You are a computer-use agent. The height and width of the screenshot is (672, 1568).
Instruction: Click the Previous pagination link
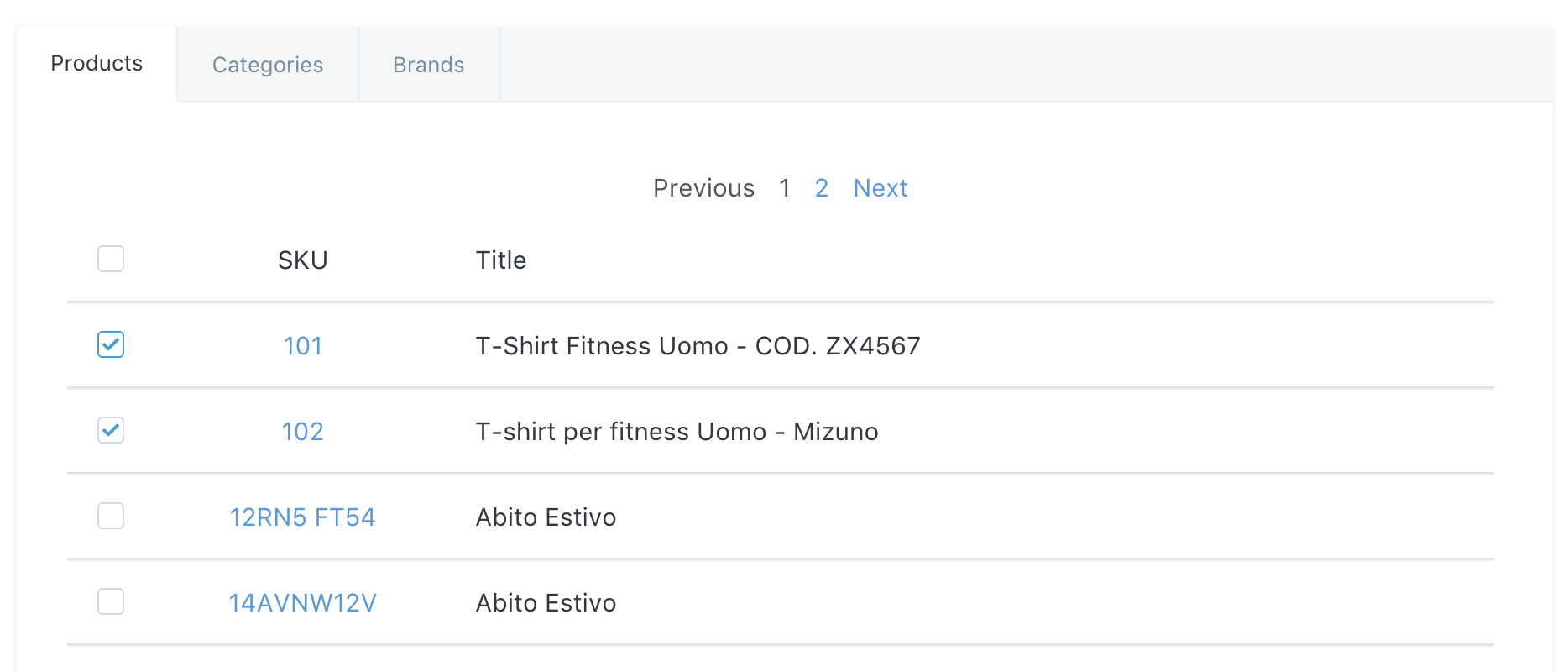click(x=703, y=188)
